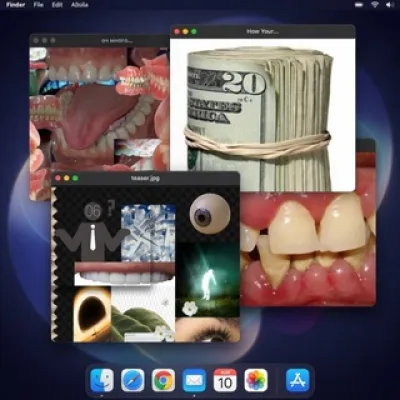Maximize the How Your... window

(194, 32)
